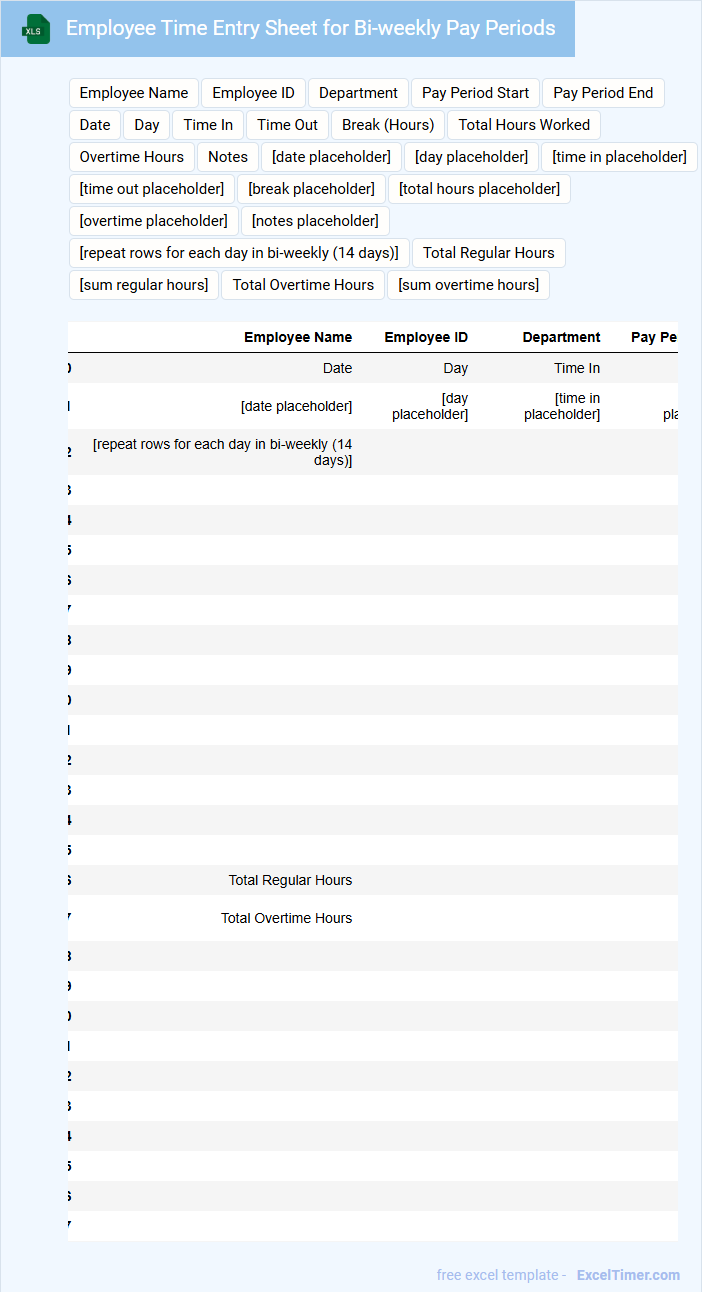Click the Total Overtime Hours table cell
The image size is (702, 1292).
tap(287, 918)
